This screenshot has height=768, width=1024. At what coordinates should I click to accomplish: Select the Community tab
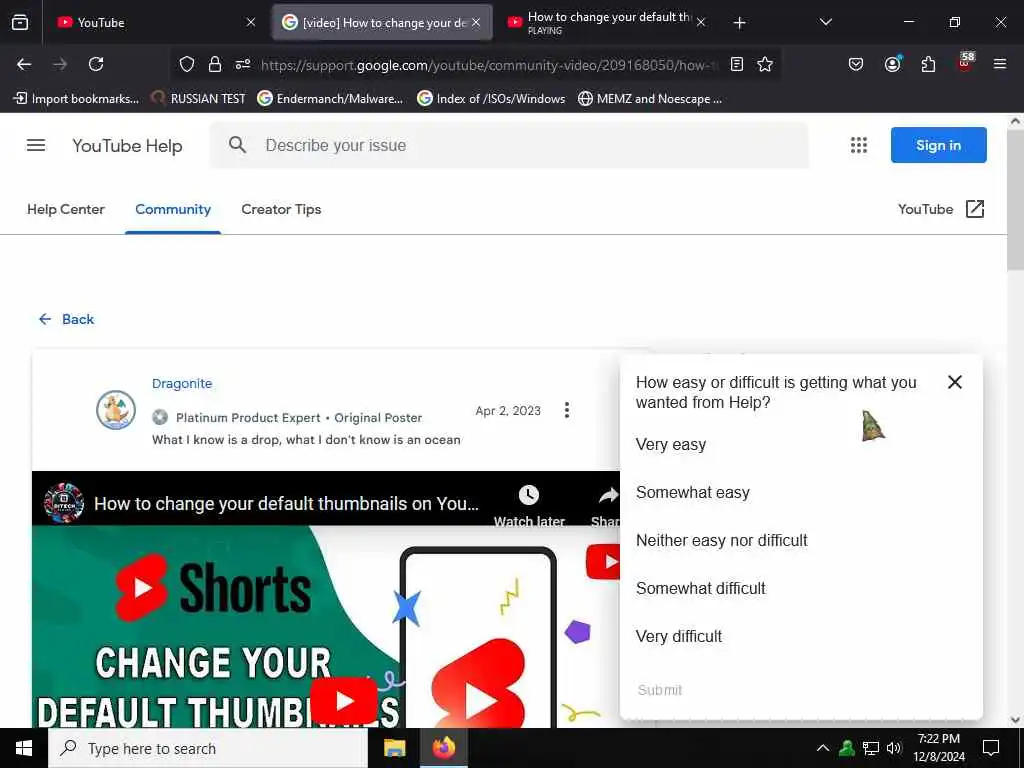[173, 209]
